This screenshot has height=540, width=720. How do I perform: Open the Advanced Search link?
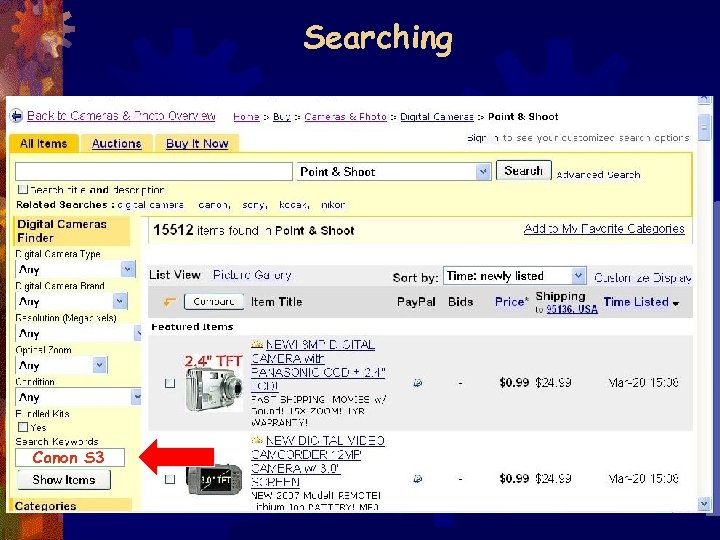[x=598, y=174]
